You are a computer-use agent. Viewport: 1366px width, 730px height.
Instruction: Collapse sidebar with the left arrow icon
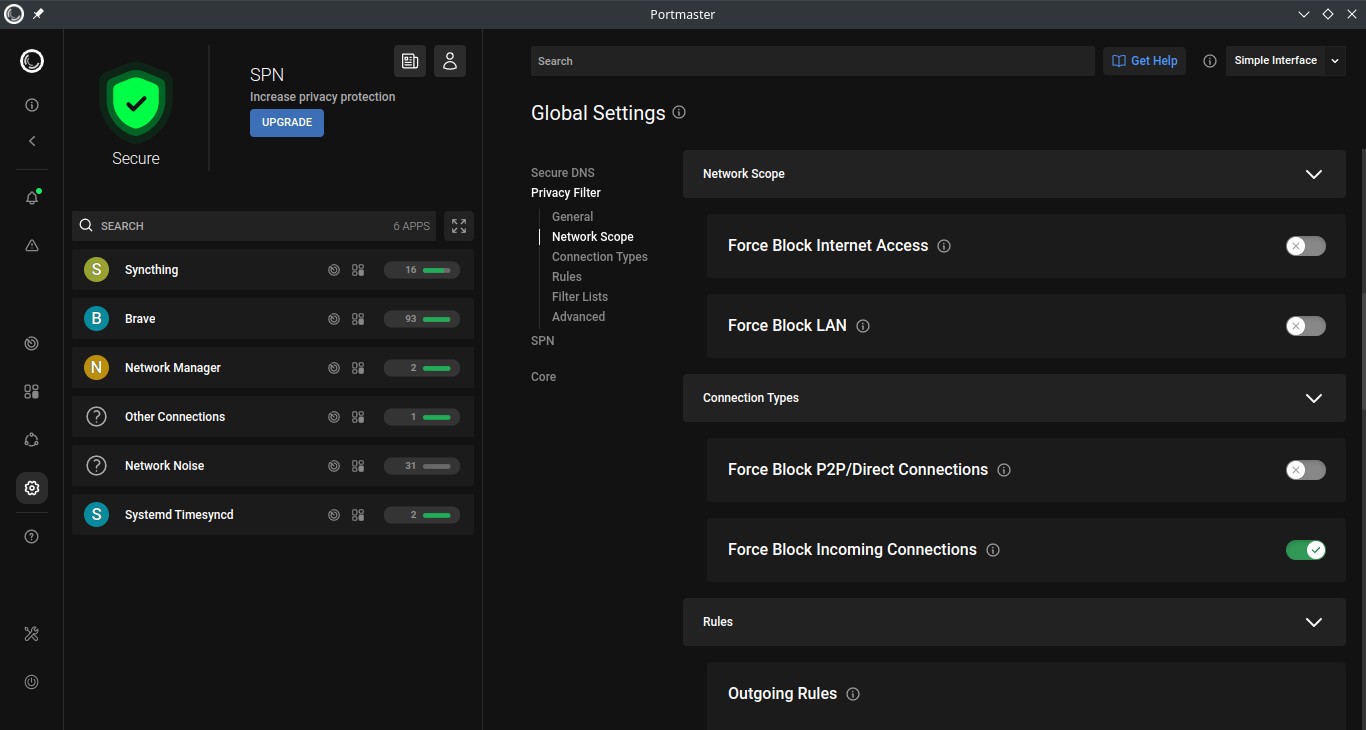point(32,141)
